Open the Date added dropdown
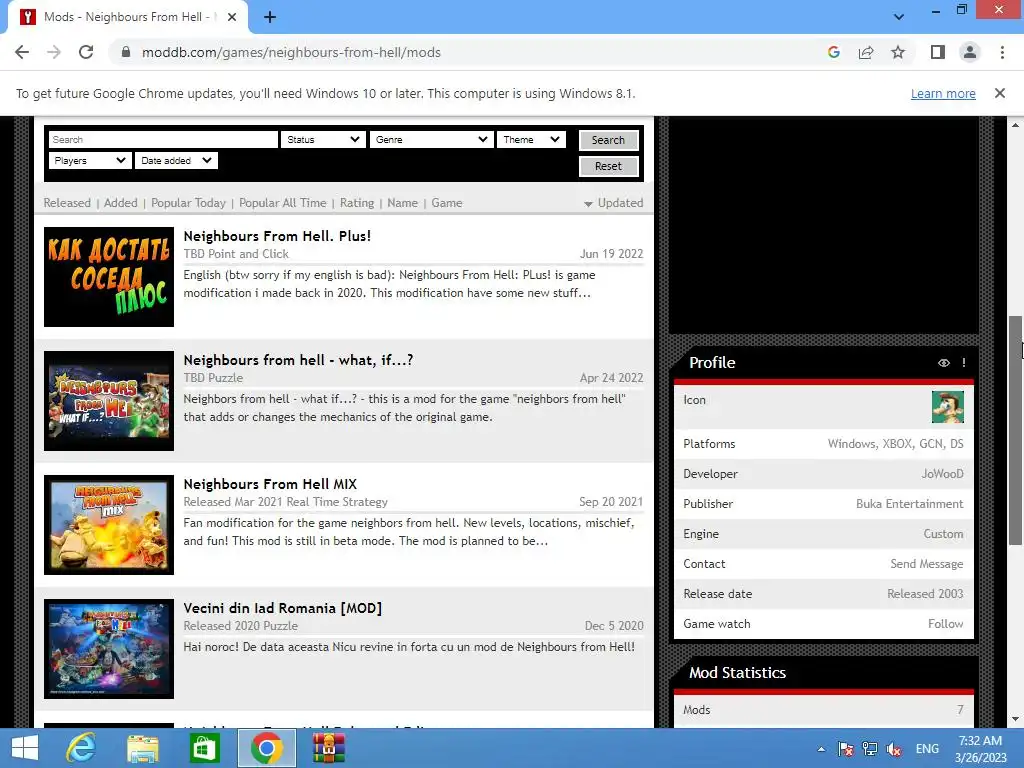The image size is (1024, 768). point(176,161)
